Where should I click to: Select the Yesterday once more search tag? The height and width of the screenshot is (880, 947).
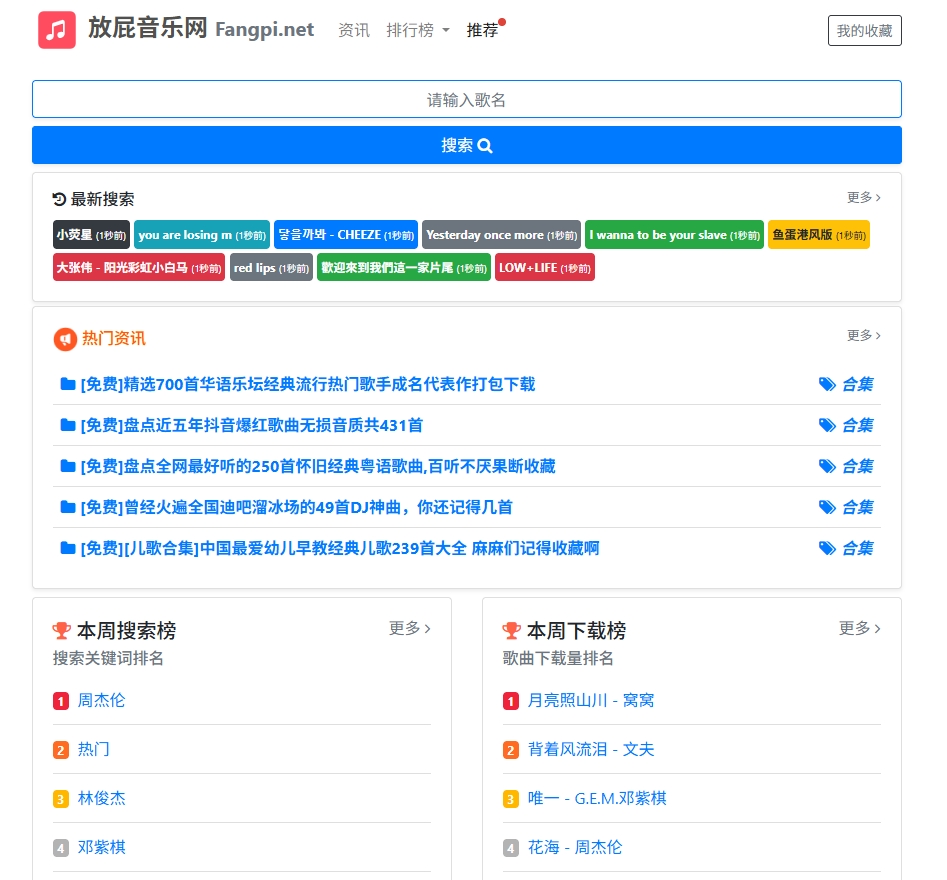(x=501, y=235)
